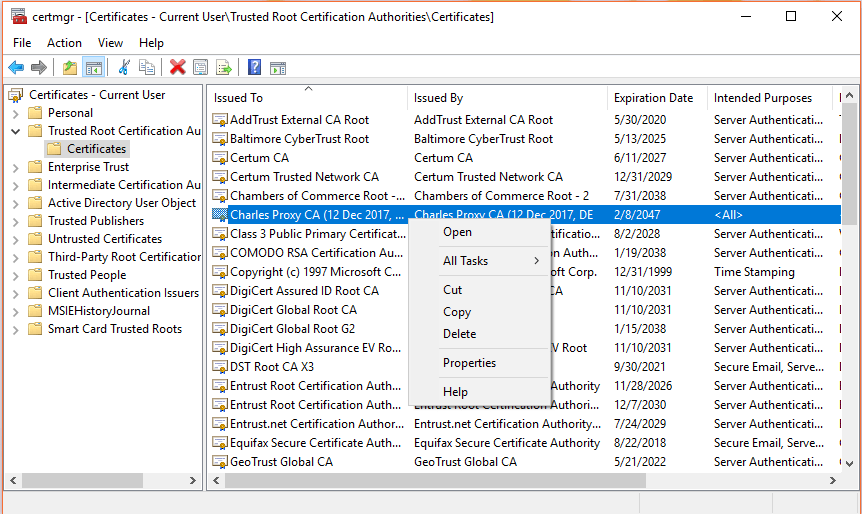
Task: Choose Help from the context menu
Action: point(480,392)
